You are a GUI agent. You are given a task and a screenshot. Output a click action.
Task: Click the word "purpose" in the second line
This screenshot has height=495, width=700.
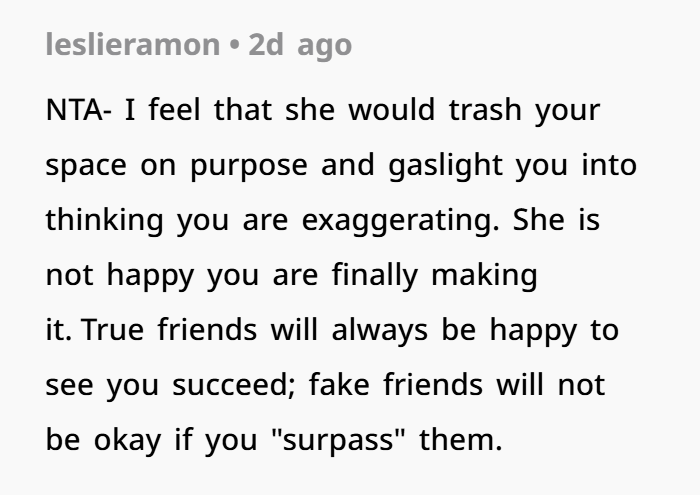click(x=249, y=166)
